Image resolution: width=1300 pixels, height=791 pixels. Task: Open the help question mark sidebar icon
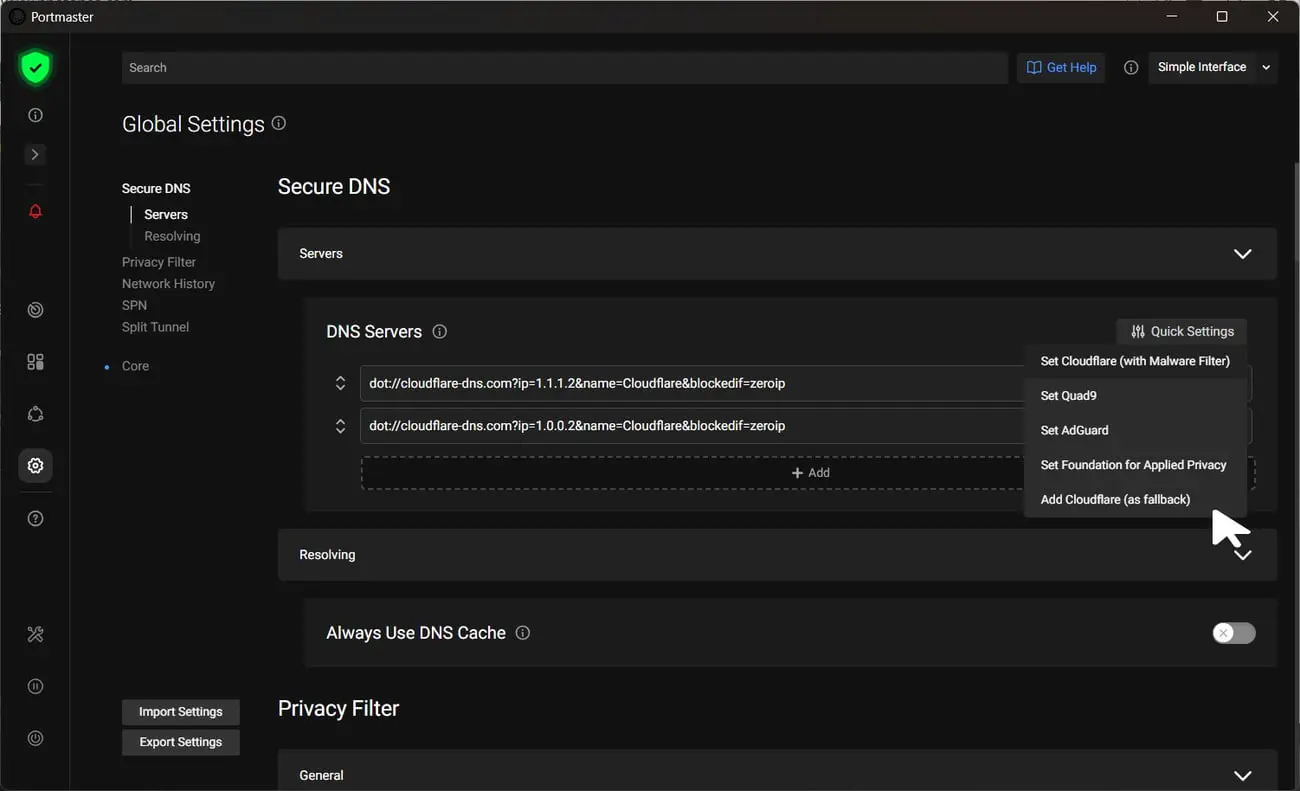pyautogui.click(x=35, y=518)
